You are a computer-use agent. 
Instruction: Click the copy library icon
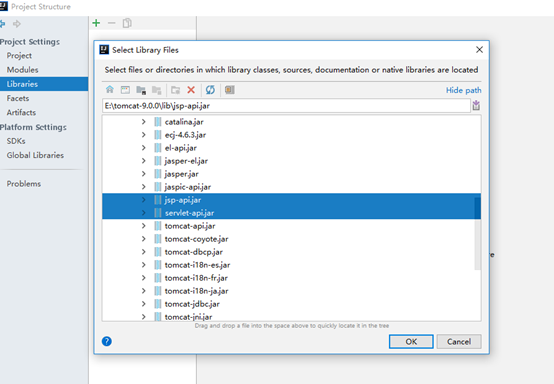tap(127, 23)
